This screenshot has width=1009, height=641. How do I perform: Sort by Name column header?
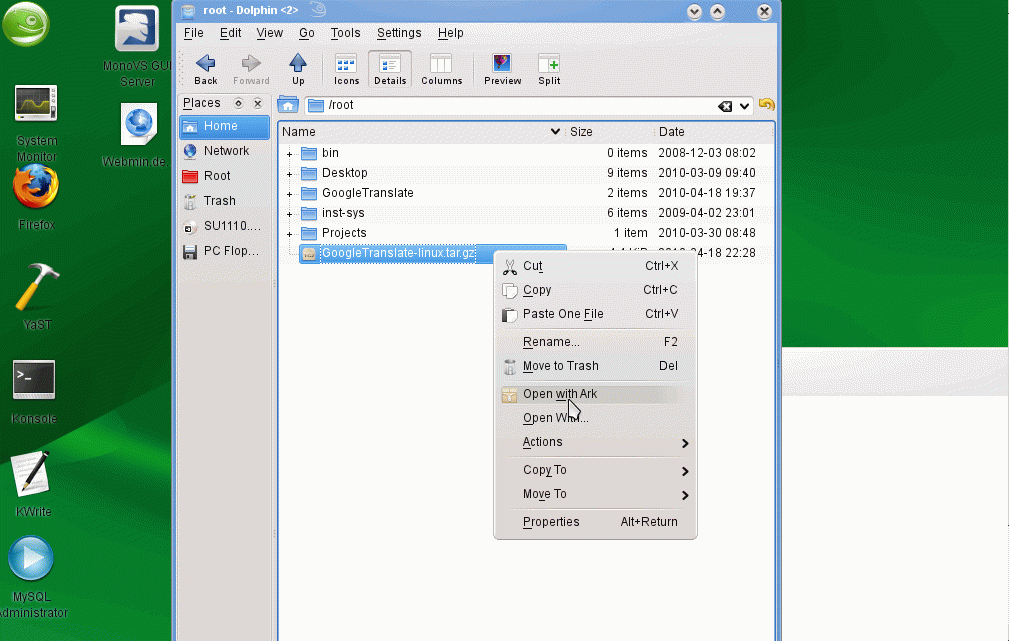pos(421,132)
